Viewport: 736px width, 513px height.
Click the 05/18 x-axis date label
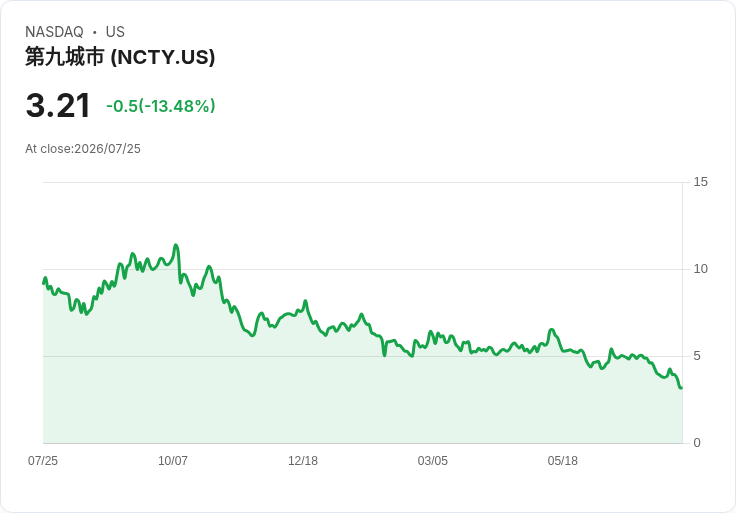562,461
